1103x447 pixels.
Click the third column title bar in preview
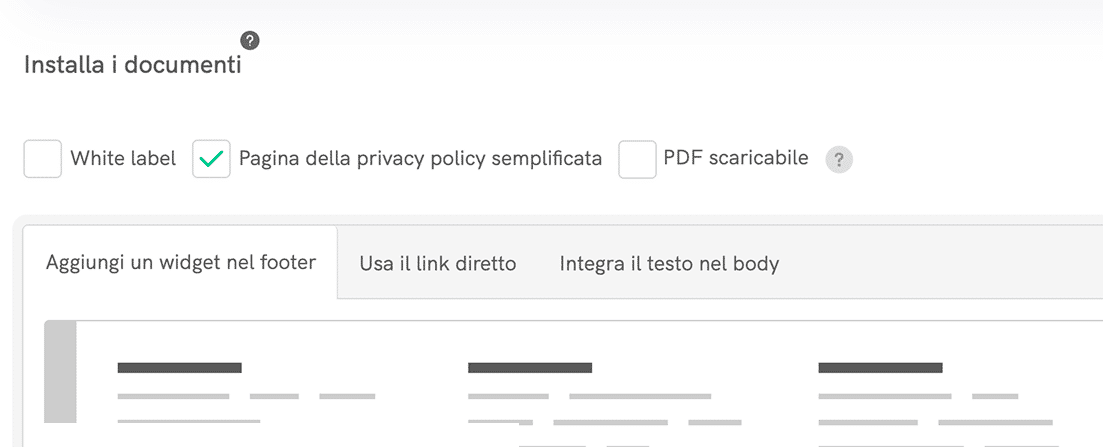[x=880, y=368]
